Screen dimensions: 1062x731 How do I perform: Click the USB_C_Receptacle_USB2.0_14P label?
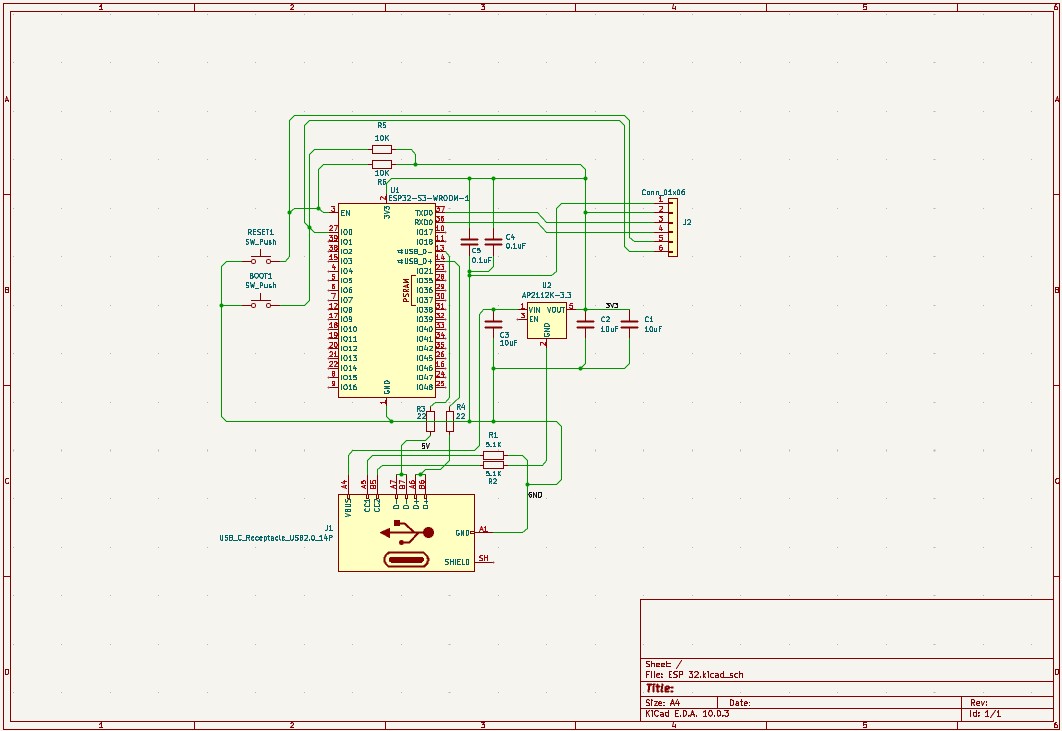[x=276, y=538]
